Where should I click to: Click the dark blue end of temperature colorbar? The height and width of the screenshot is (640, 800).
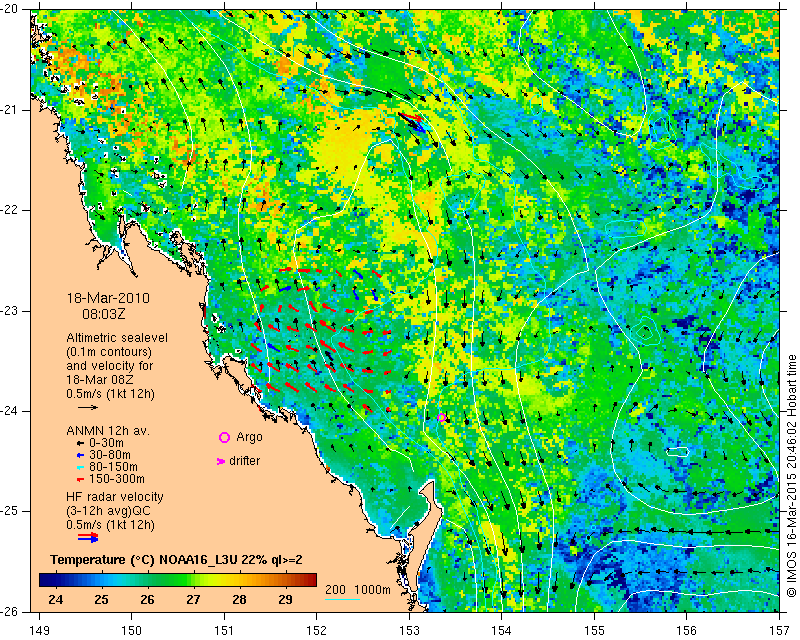46,580
